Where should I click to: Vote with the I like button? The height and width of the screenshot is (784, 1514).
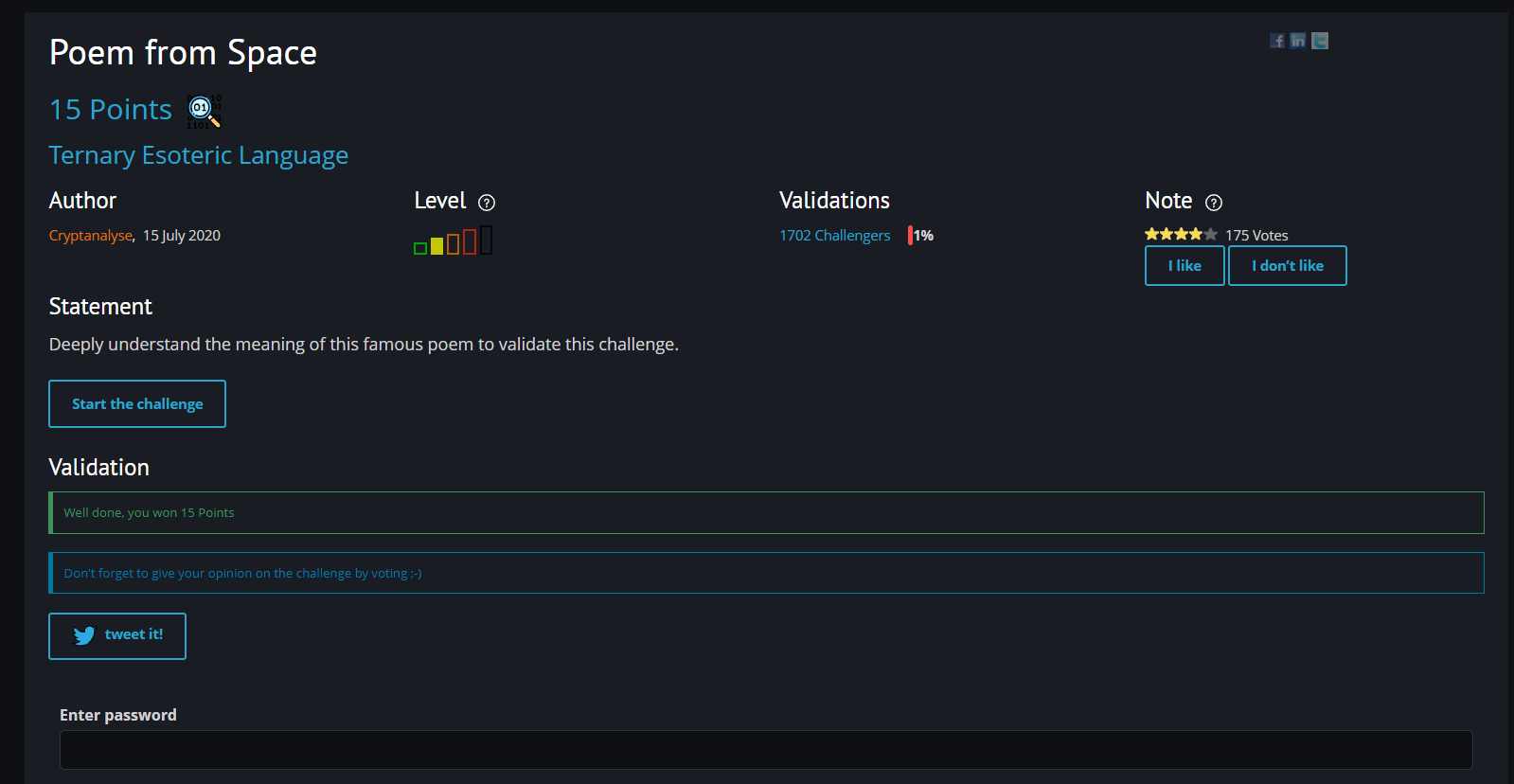coord(1184,266)
